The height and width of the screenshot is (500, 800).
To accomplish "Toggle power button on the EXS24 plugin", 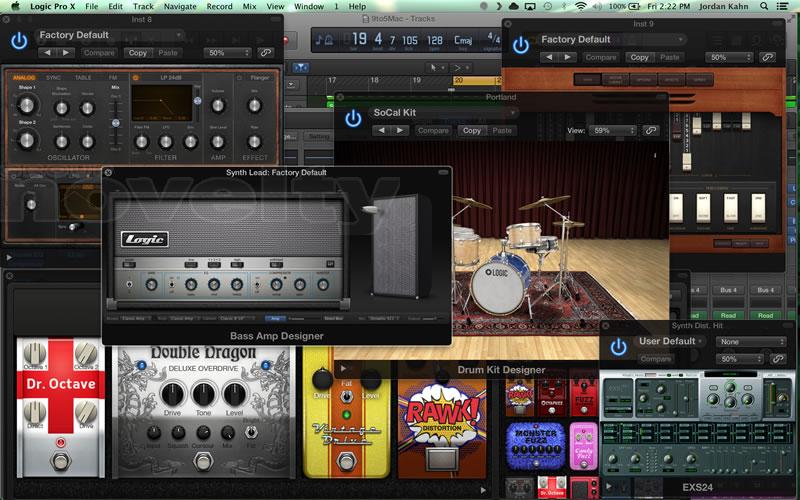I will pos(618,347).
